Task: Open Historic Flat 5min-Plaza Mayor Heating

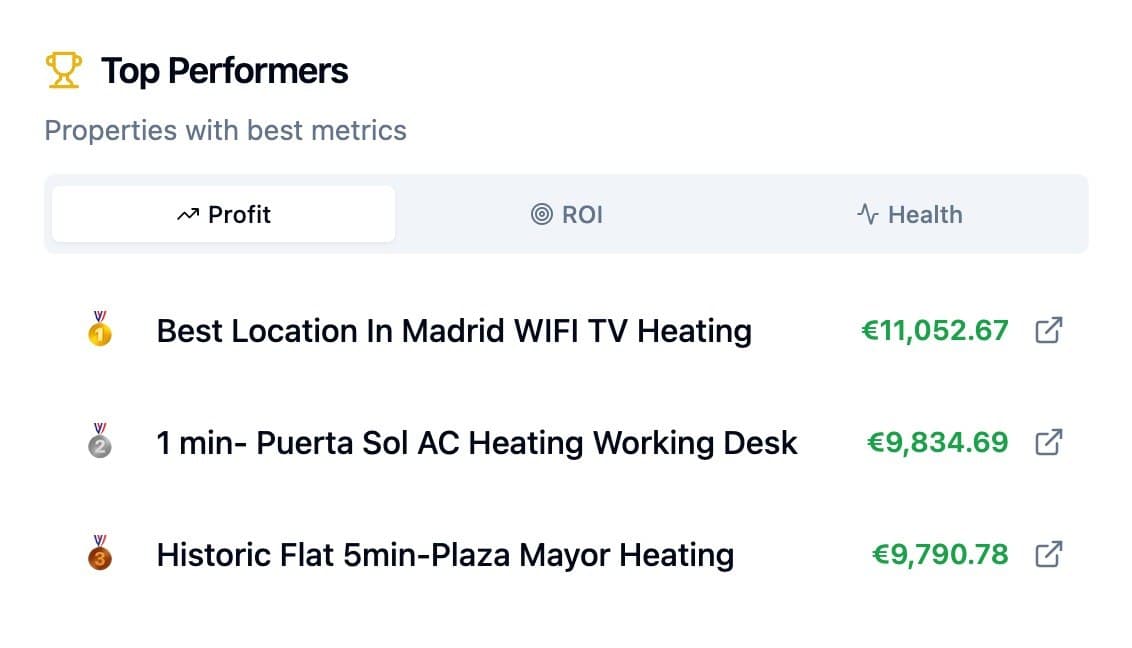Action: click(x=445, y=554)
